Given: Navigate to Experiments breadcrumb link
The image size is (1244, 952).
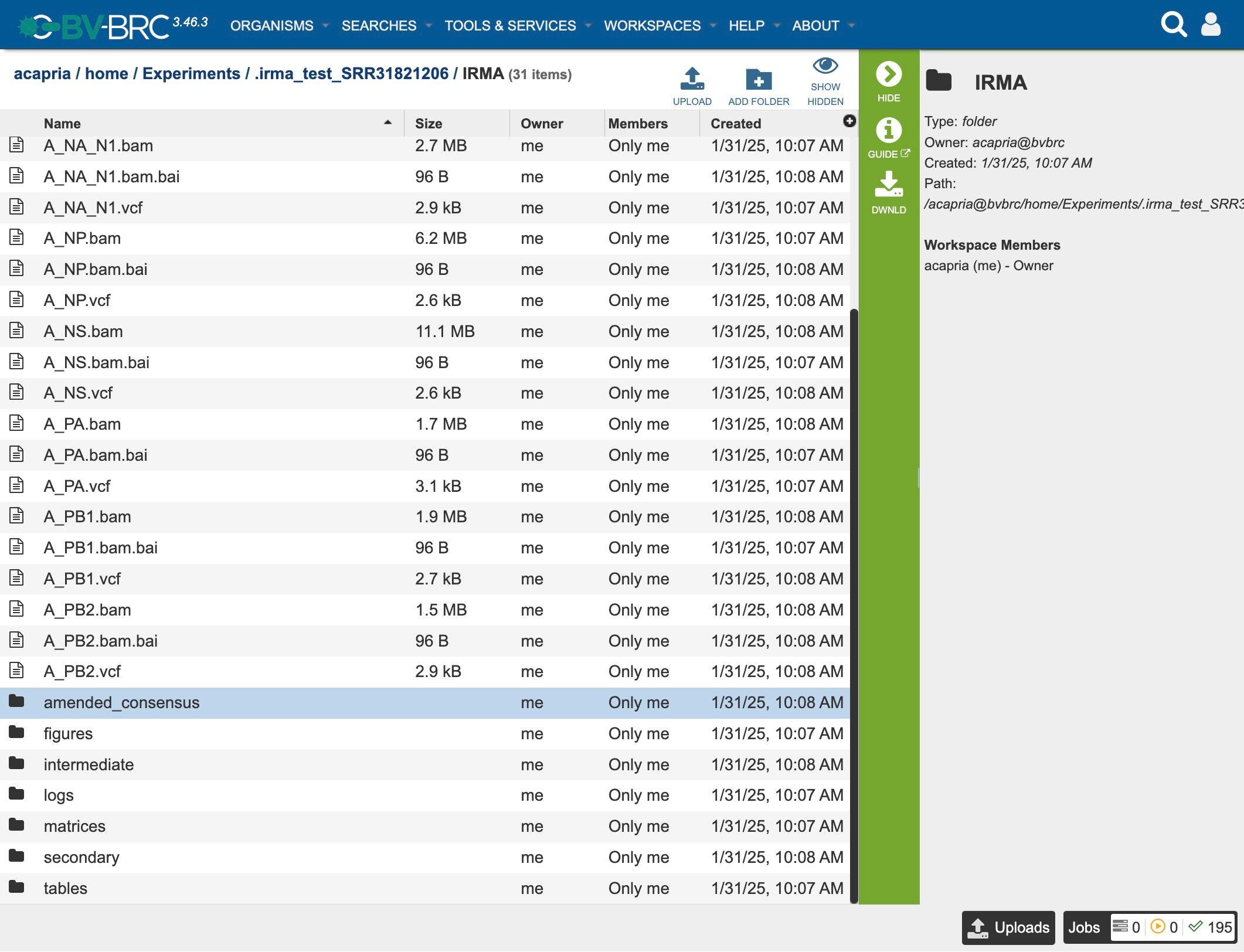Looking at the screenshot, I should (x=191, y=74).
